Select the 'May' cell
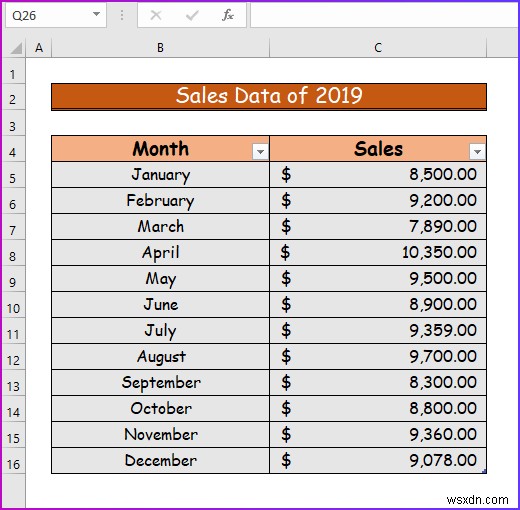 point(160,279)
